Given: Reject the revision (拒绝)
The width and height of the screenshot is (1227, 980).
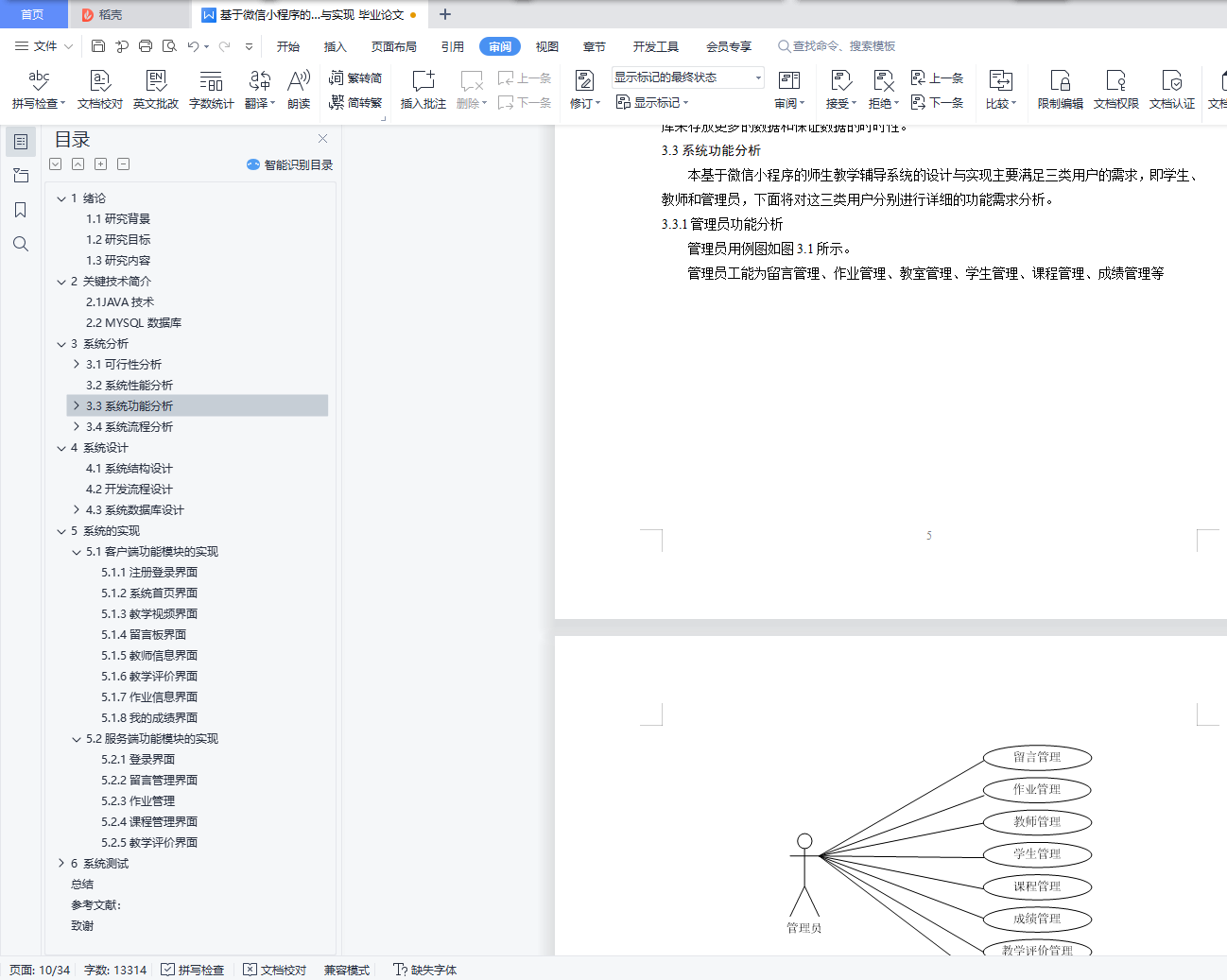Looking at the screenshot, I should tap(884, 89).
